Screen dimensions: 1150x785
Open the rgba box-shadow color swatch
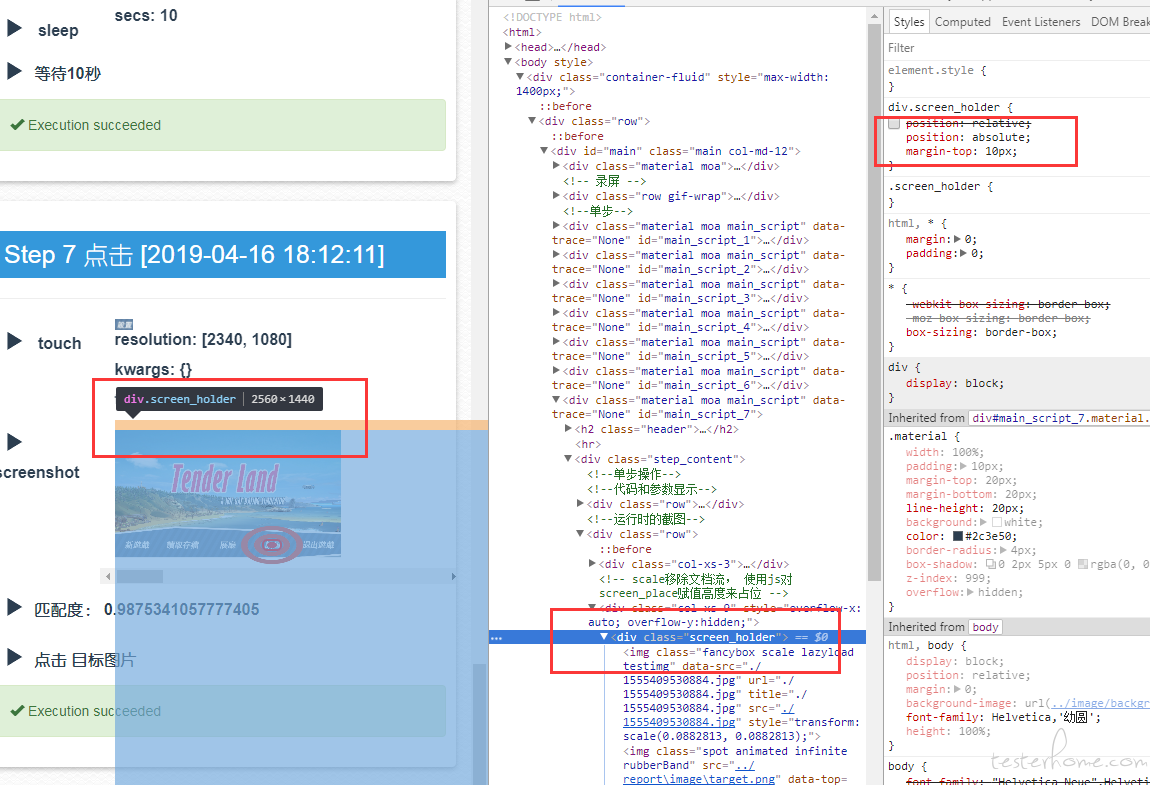tap(1083, 564)
